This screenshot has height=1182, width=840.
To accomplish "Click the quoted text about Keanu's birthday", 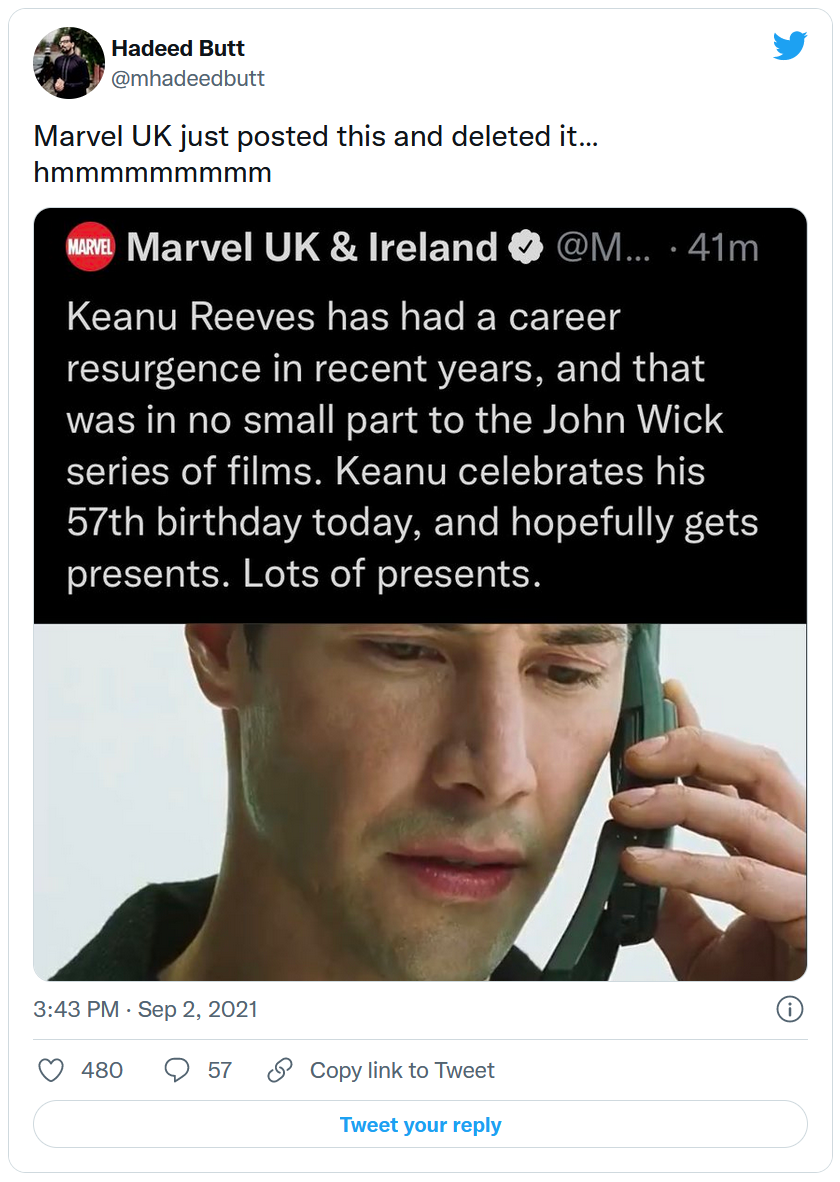I will tap(412, 444).
